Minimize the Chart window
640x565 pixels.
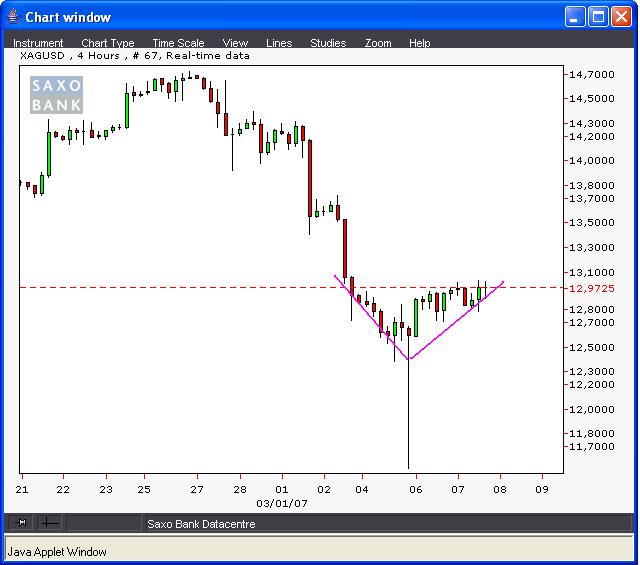coord(575,17)
